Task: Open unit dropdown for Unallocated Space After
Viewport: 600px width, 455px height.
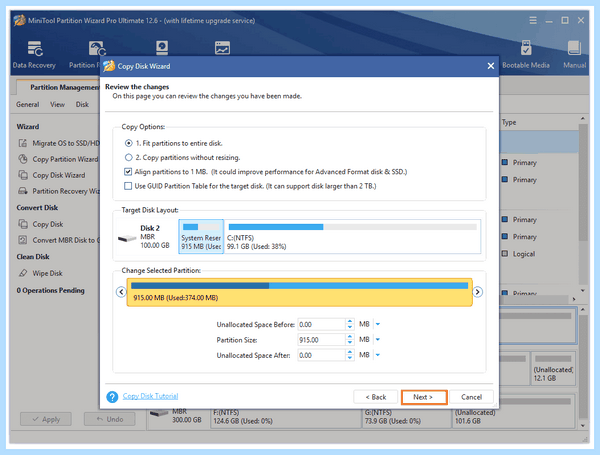Action: click(x=378, y=355)
